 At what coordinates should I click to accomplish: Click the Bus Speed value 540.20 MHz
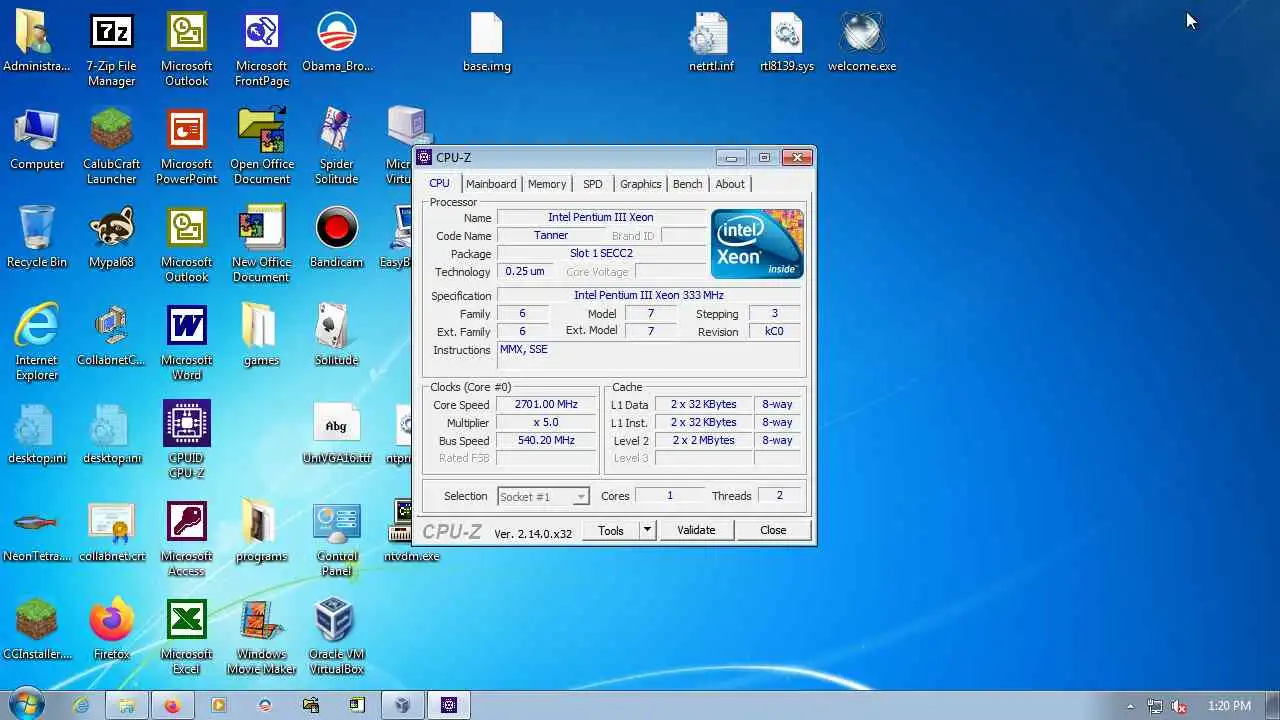(x=546, y=441)
